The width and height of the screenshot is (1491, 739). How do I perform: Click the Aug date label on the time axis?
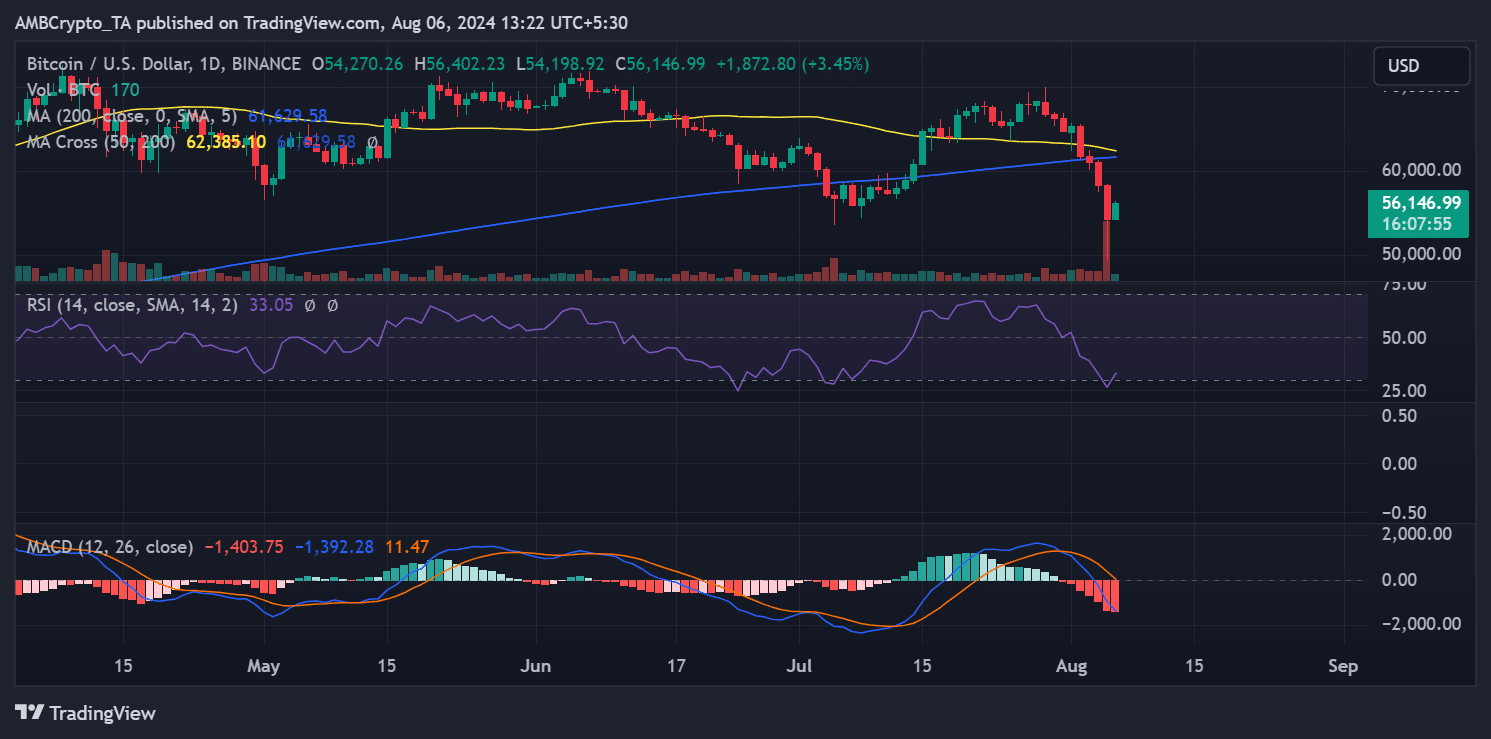click(1071, 666)
